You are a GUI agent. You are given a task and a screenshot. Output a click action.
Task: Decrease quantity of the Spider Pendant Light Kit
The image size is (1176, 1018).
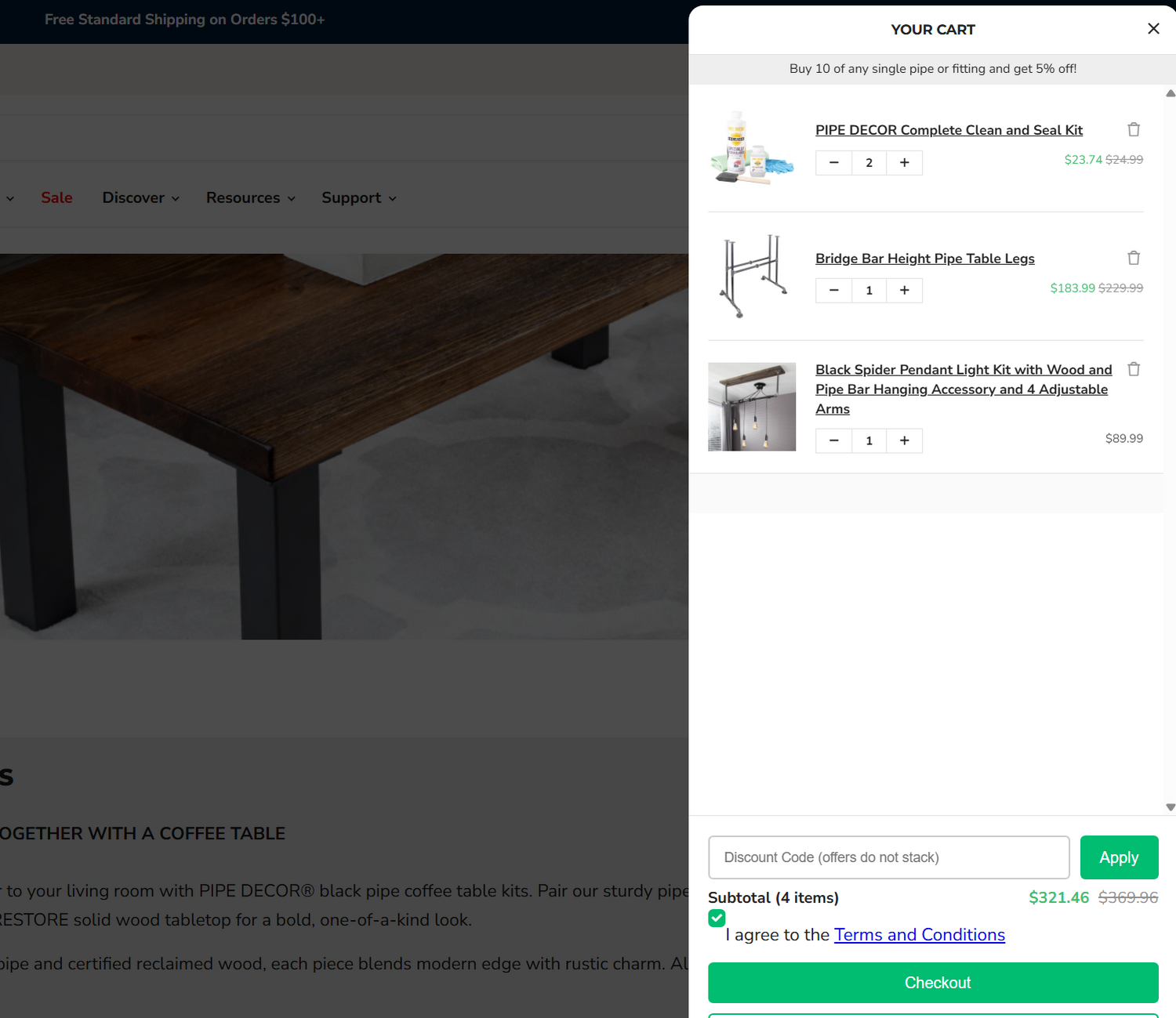pos(833,440)
